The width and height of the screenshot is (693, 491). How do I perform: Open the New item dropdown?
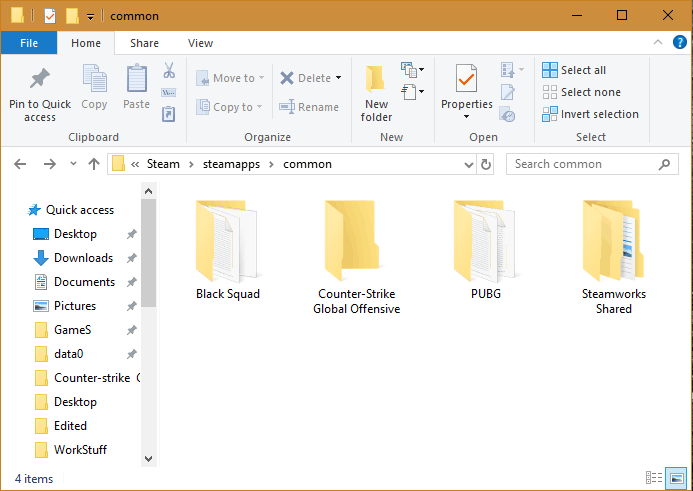pyautogui.click(x=413, y=69)
